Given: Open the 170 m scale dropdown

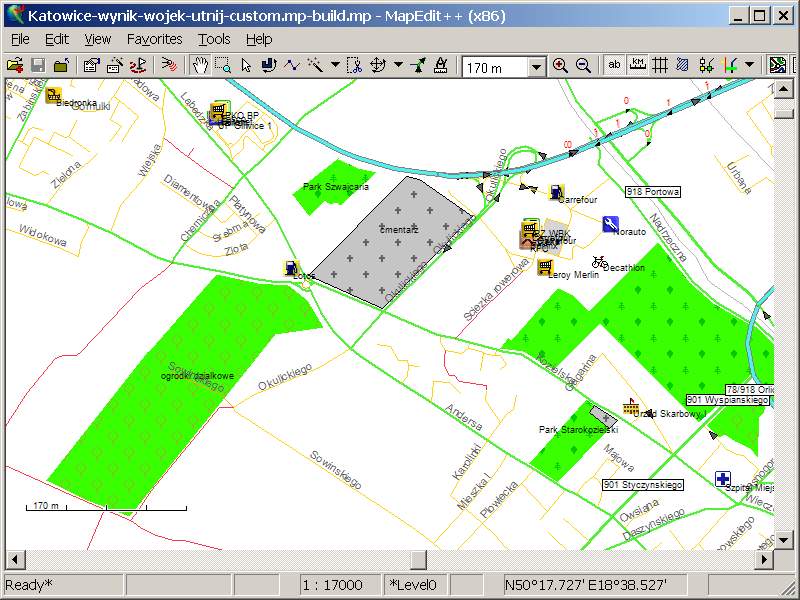Looking at the screenshot, I should (x=537, y=67).
